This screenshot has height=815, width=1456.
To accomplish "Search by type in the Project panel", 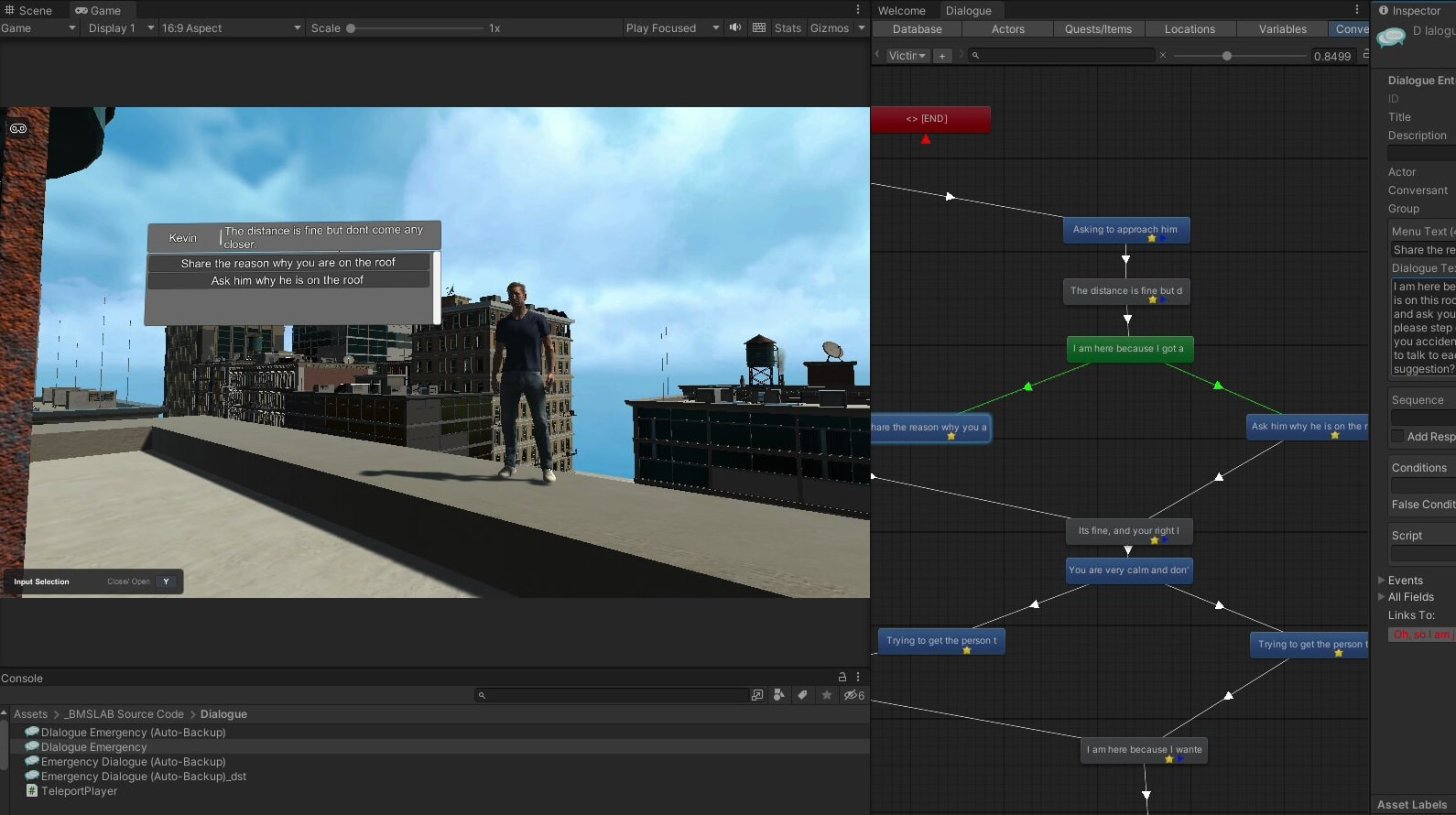I will pos(778,695).
